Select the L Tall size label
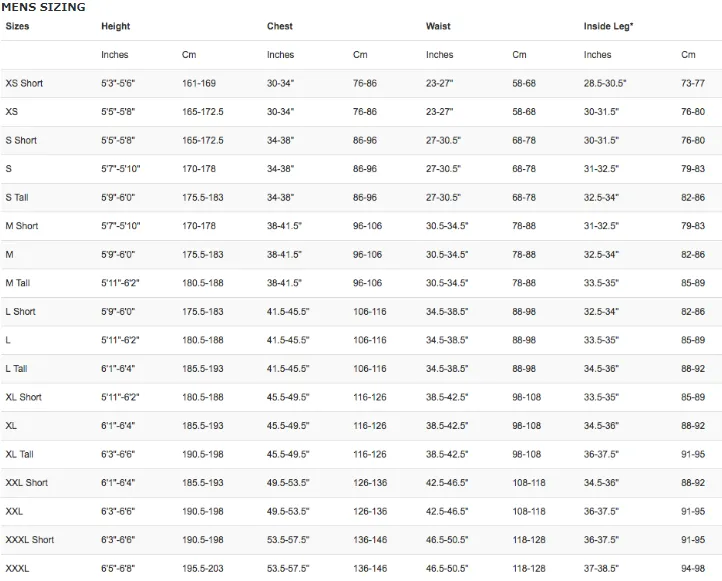 [x=16, y=369]
